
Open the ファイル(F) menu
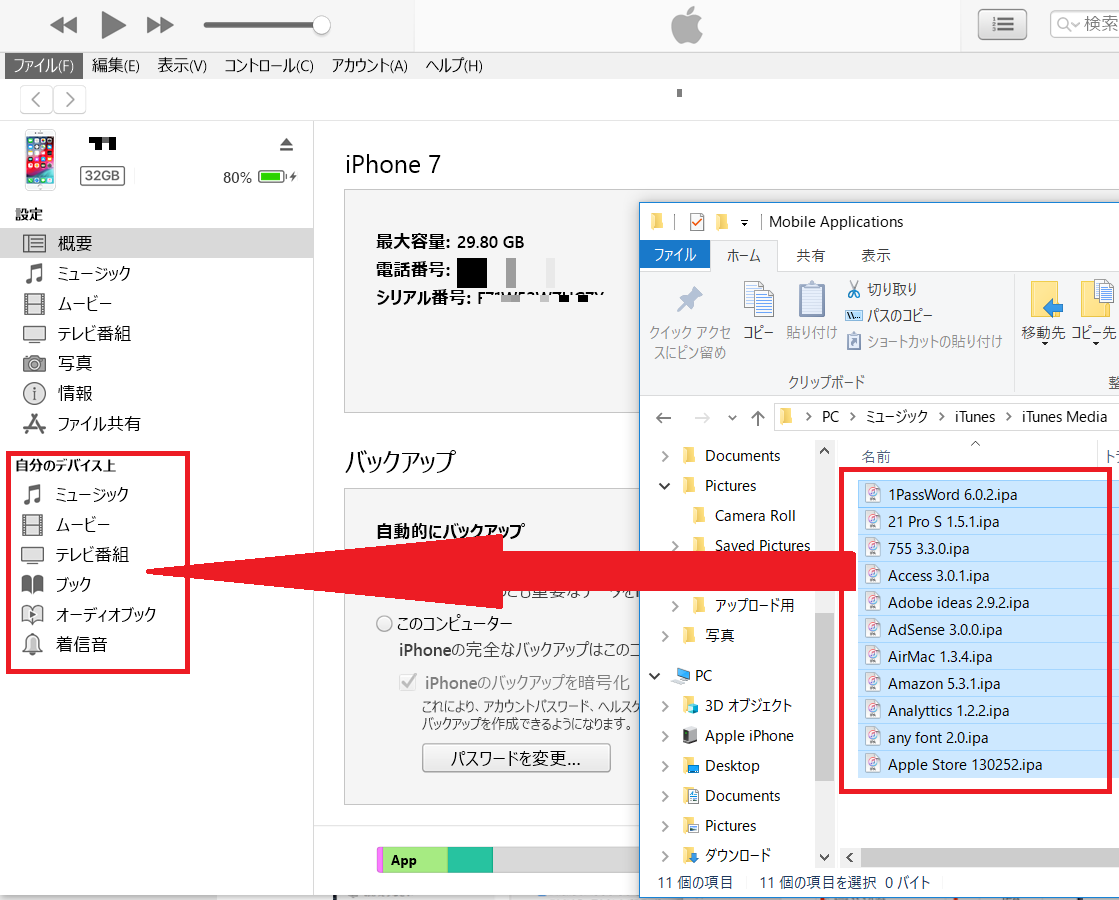point(44,66)
